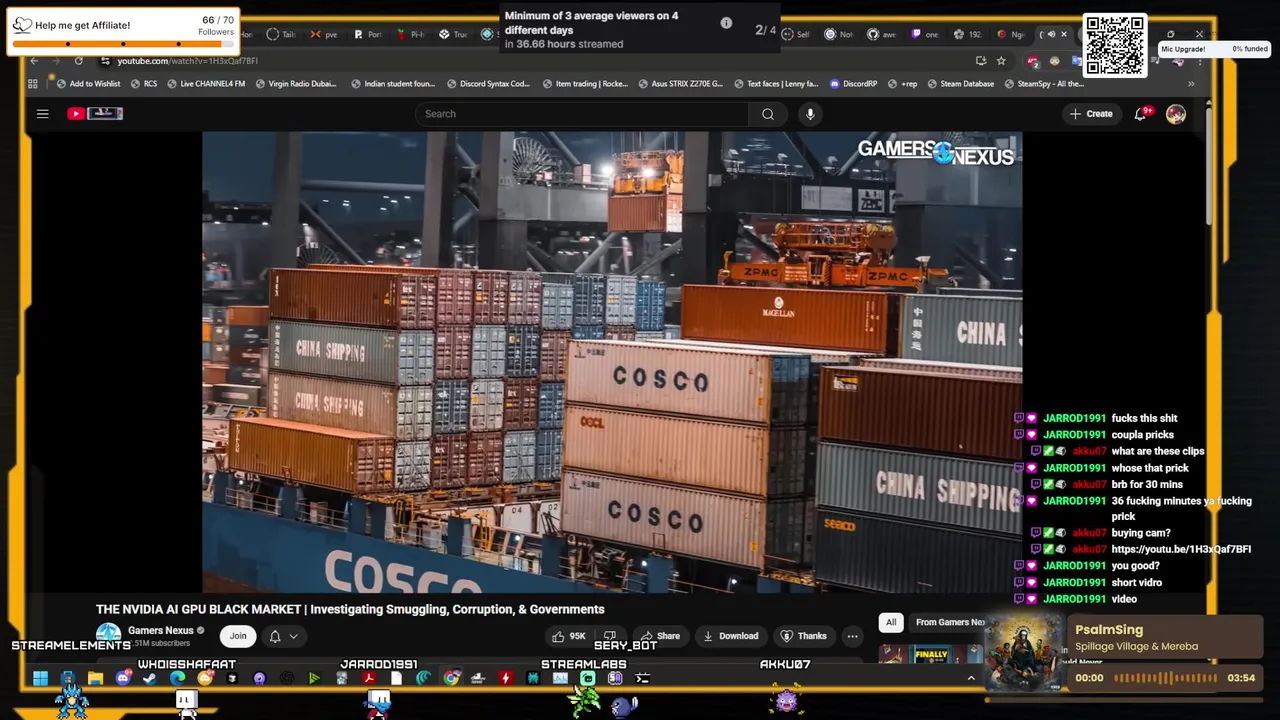Image resolution: width=1280 pixels, height=720 pixels.
Task: Open YouTube notifications bell
Action: (1141, 114)
